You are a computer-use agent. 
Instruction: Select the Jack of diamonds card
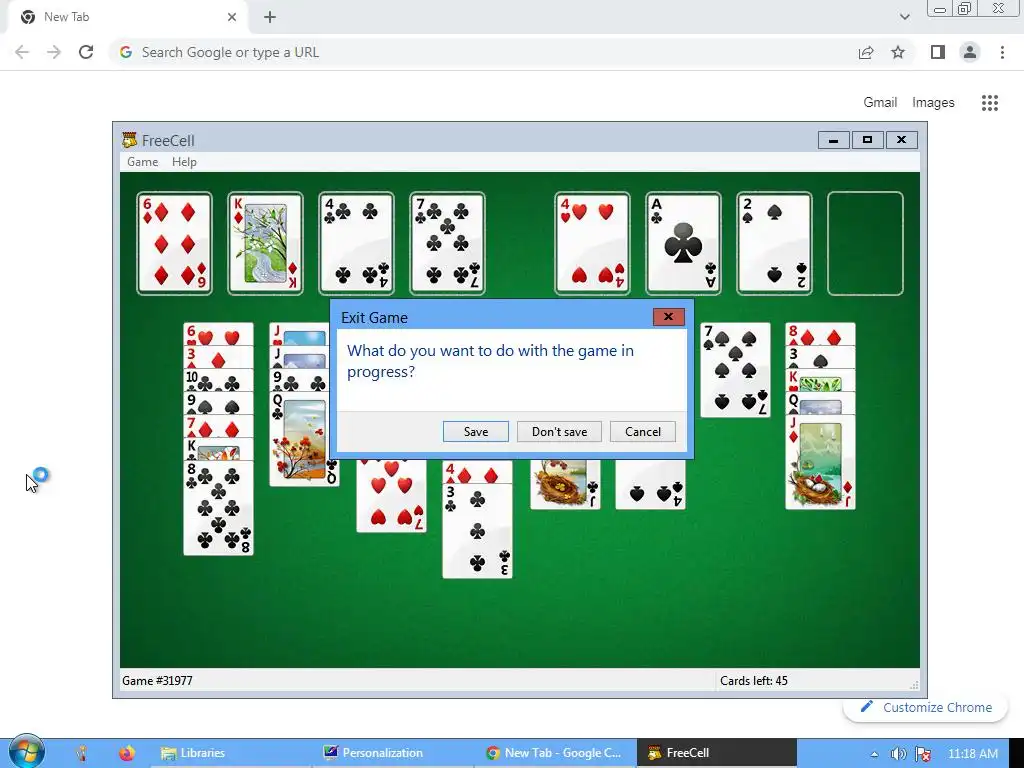pyautogui.click(x=820, y=462)
